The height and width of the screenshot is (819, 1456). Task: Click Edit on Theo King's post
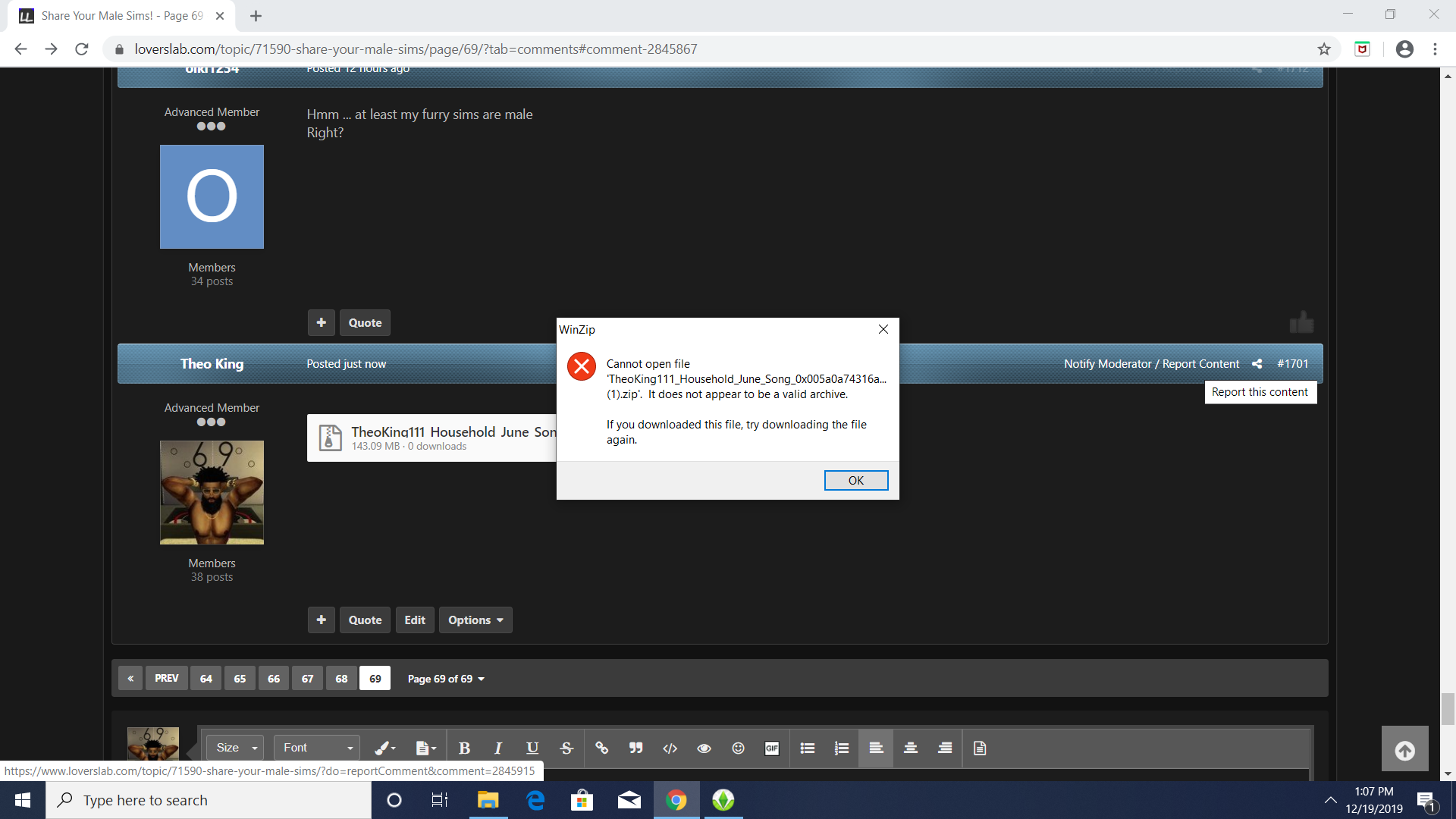pos(415,620)
